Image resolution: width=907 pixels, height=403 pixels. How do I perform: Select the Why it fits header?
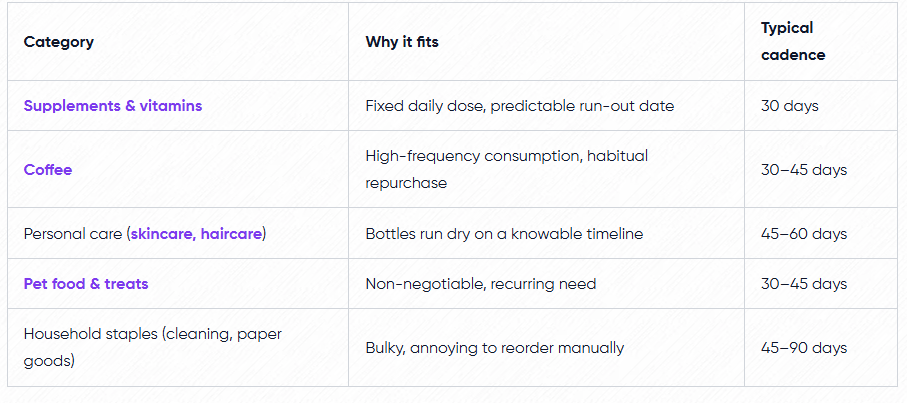(x=402, y=42)
